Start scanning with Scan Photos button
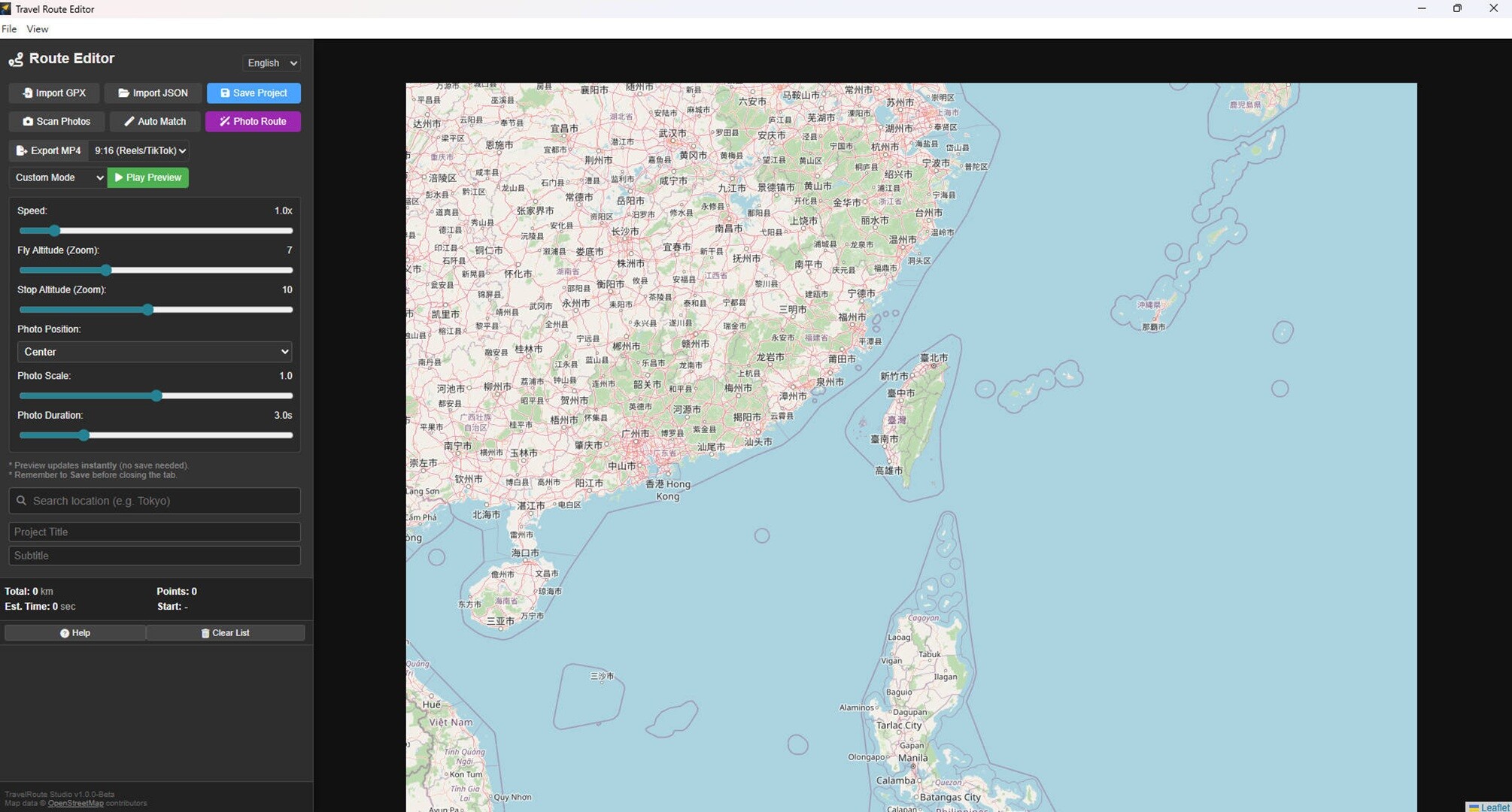This screenshot has height=812, width=1512. 56,121
